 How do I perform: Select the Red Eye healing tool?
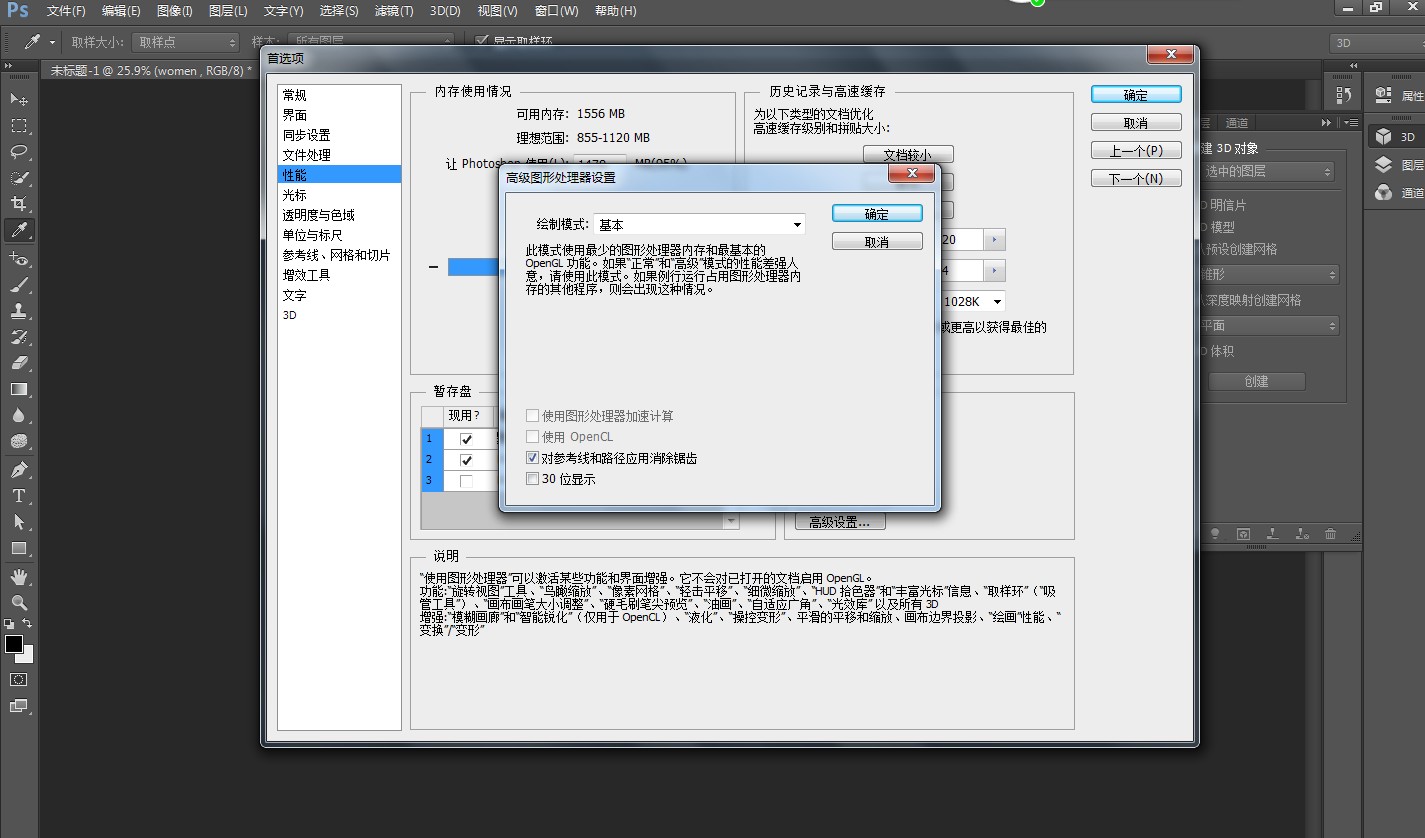[19, 259]
